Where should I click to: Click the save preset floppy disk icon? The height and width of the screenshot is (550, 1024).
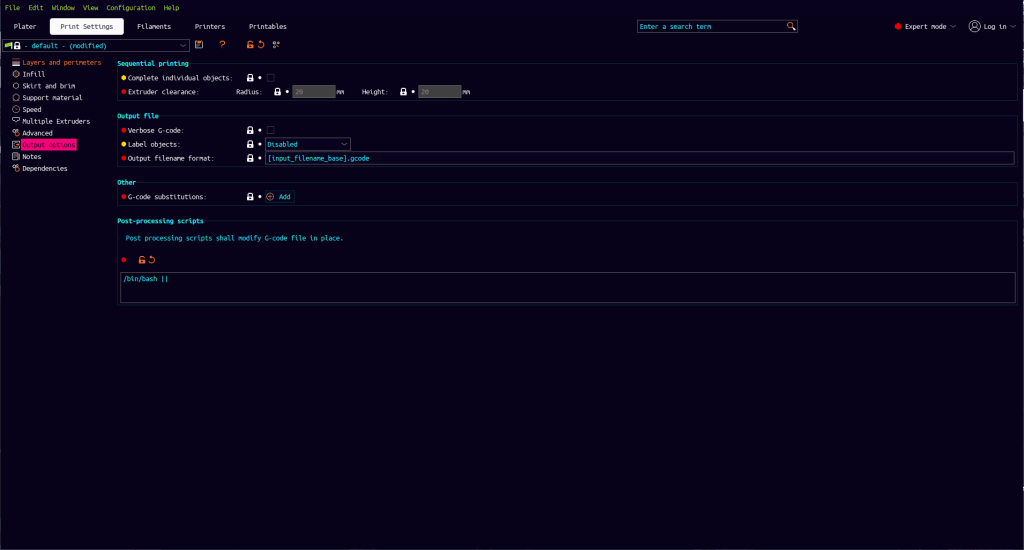[199, 45]
